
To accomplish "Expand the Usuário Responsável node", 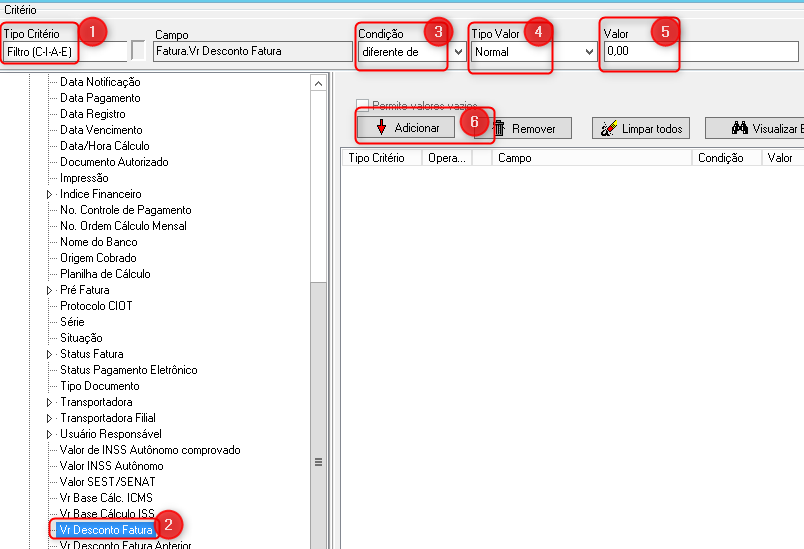I will 50,434.
